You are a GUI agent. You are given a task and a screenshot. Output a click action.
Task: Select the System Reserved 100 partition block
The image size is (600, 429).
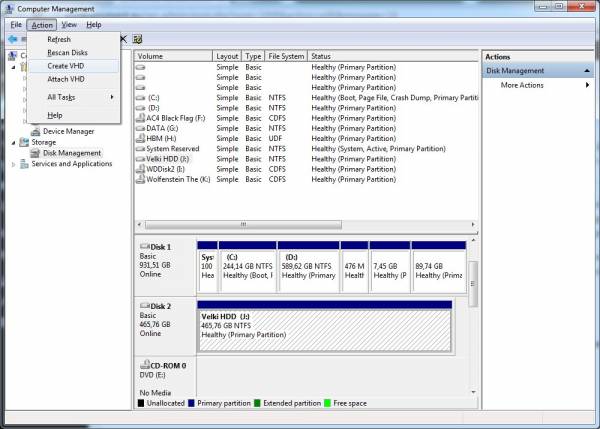point(207,267)
